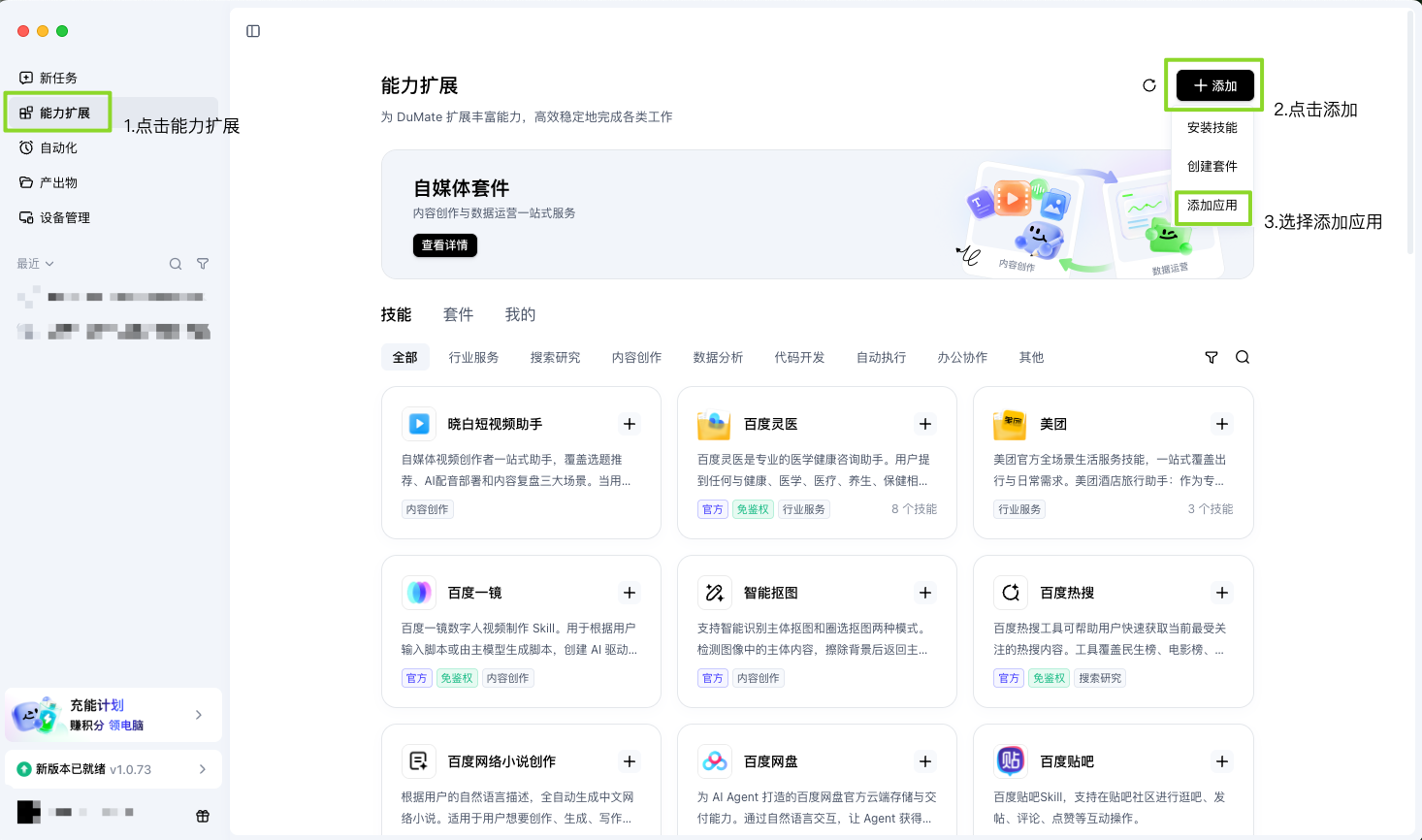1422x840 pixels.
Task: Choose 添加应用 from the dropdown menu
Action: click(x=1212, y=205)
